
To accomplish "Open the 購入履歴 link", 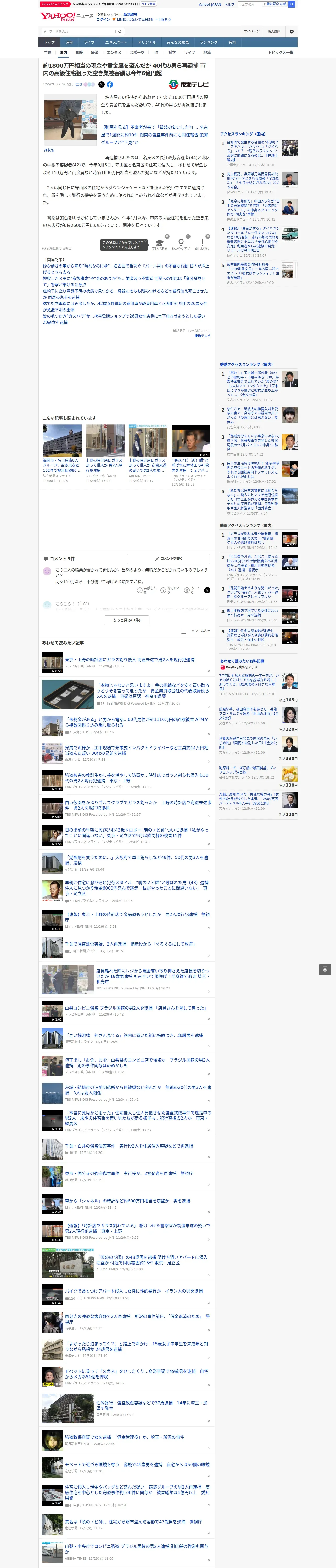I will [x=274, y=32].
